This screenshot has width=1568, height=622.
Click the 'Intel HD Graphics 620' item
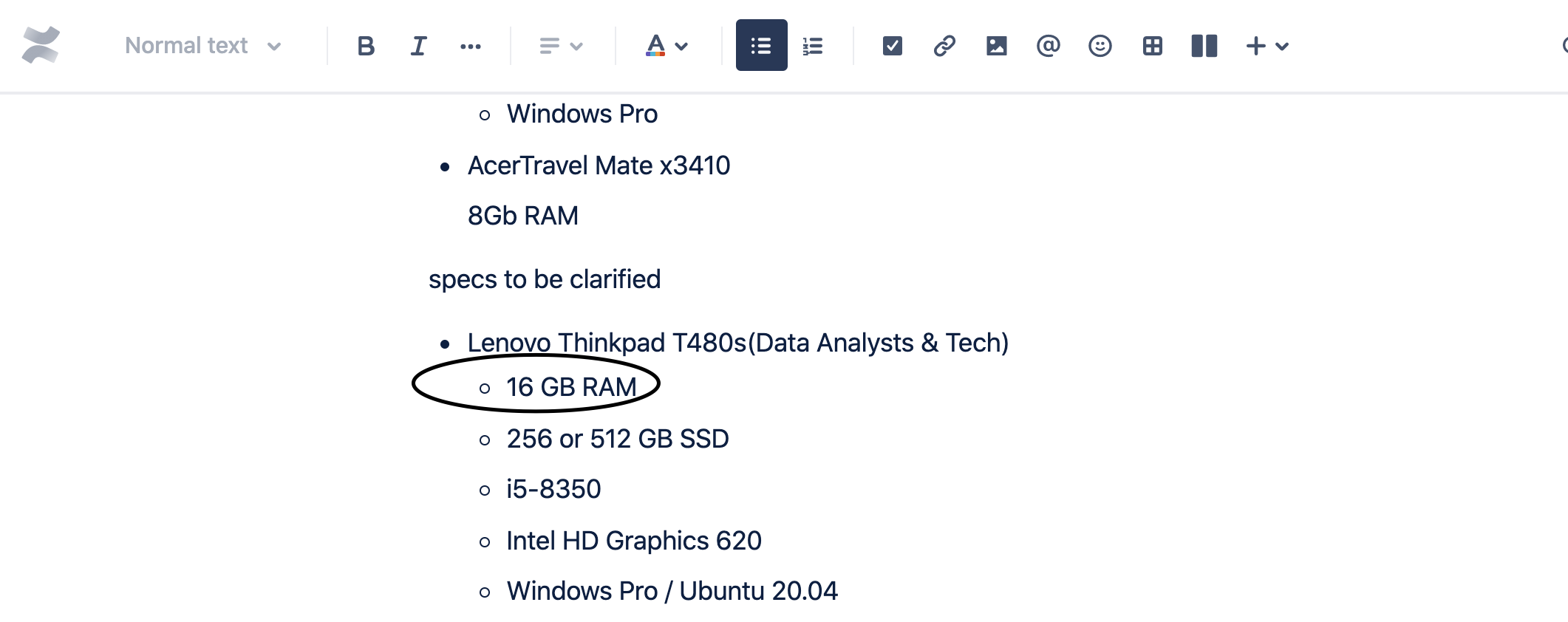tap(634, 541)
